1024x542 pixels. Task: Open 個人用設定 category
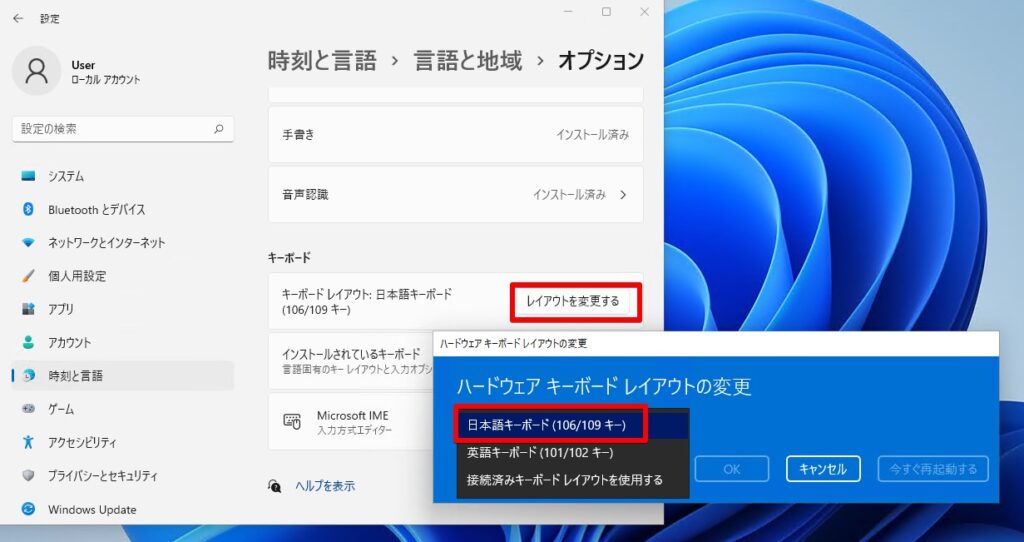coord(123,276)
